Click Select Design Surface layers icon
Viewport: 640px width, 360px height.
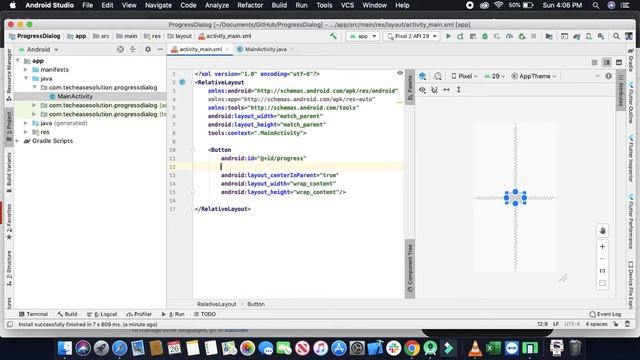pos(422,76)
